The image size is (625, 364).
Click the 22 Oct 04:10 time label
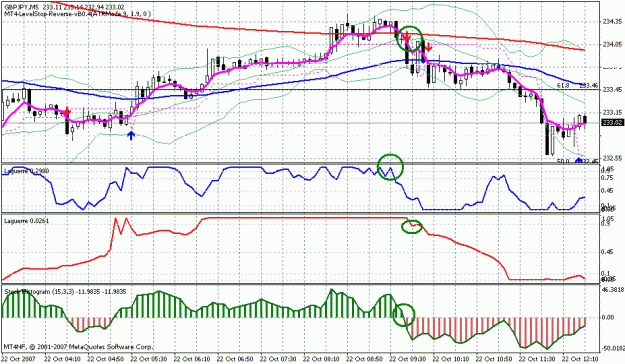pyautogui.click(x=62, y=359)
